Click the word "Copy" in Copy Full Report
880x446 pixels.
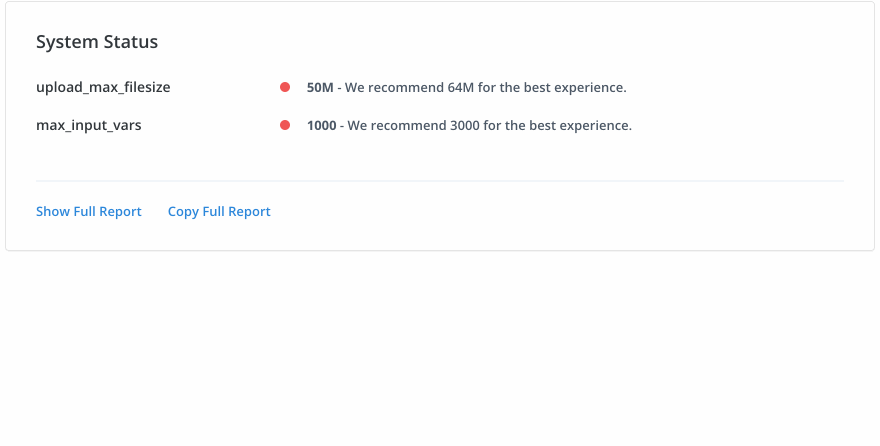[183, 212]
